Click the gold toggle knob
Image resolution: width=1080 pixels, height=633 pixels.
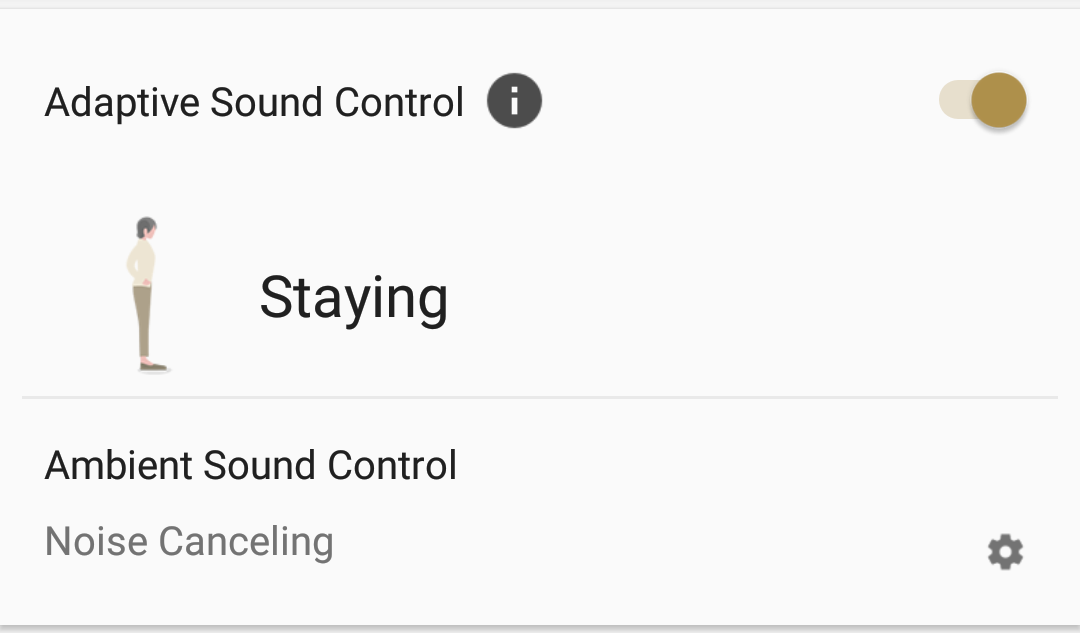(x=999, y=101)
